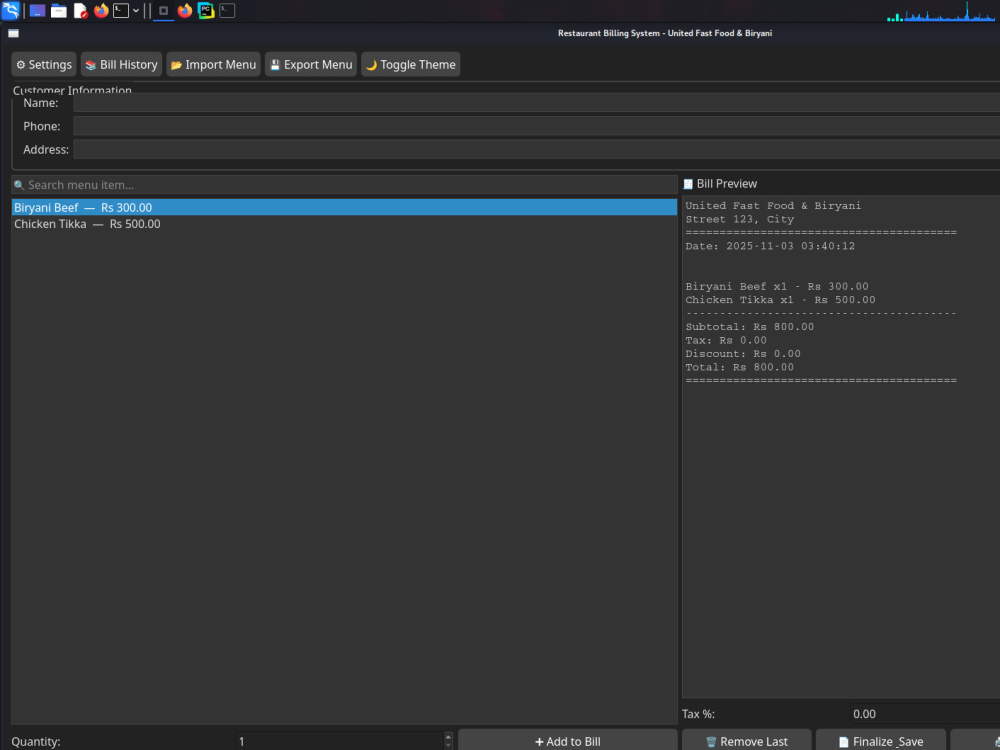
Task: Toggle Theme with the moon button
Action: [x=411, y=64]
